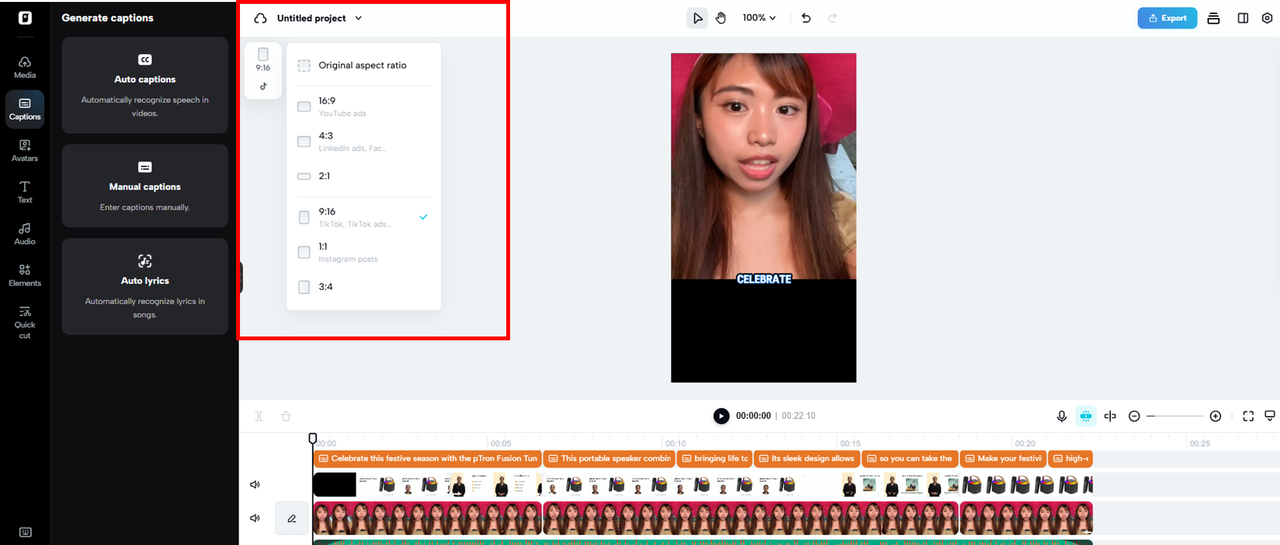Click the 00:10 mark on timeline ruler

(676, 443)
